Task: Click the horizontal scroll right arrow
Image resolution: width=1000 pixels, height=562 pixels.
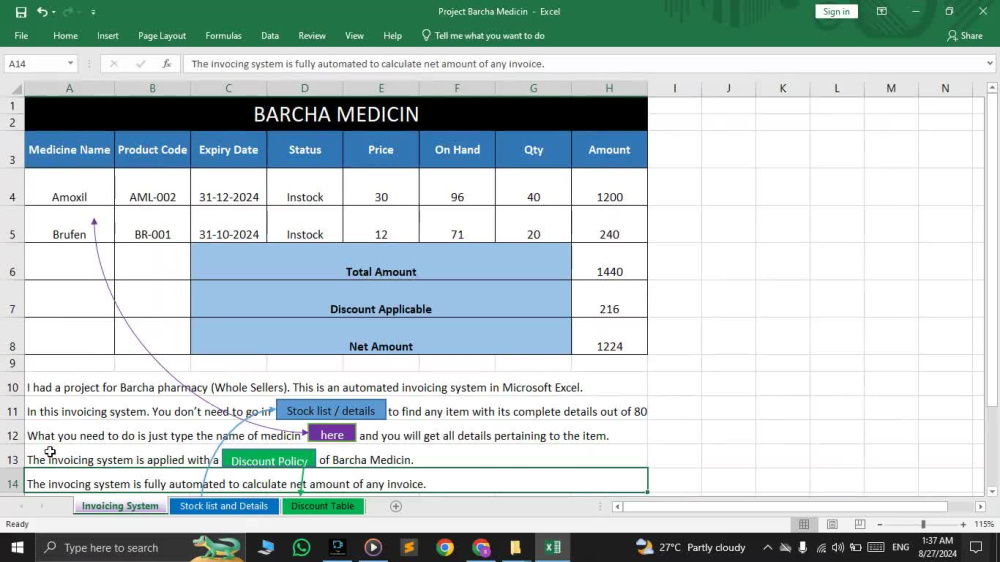Action: pyautogui.click(x=980, y=507)
